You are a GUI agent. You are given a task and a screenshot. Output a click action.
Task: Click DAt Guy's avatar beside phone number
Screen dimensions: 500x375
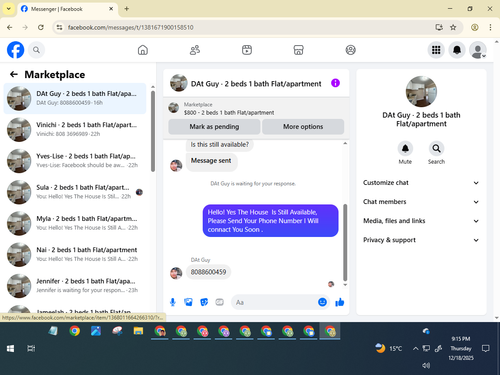[176, 273]
